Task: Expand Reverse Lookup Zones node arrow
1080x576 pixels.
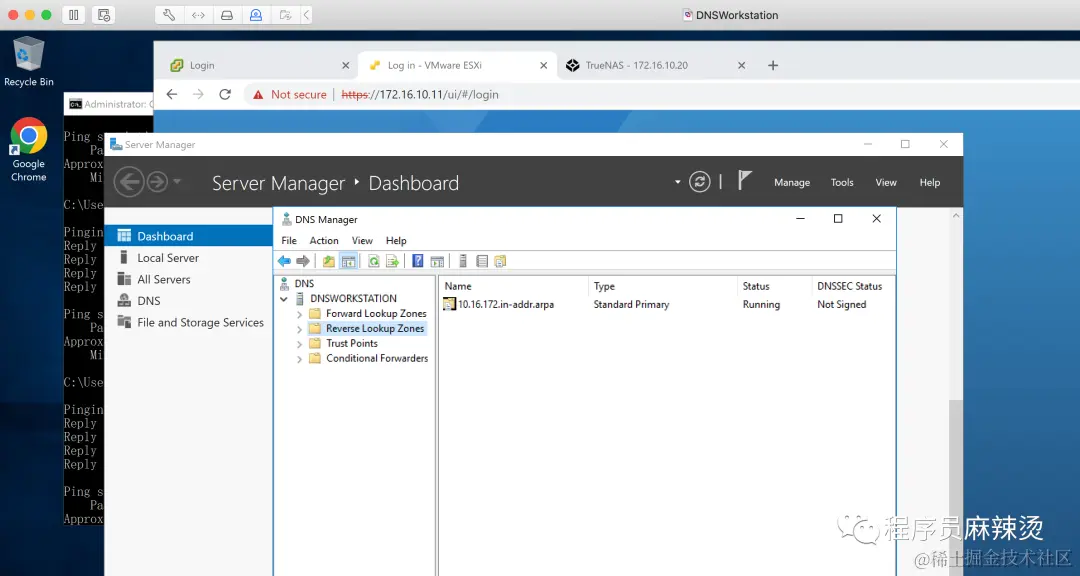Action: pos(299,329)
